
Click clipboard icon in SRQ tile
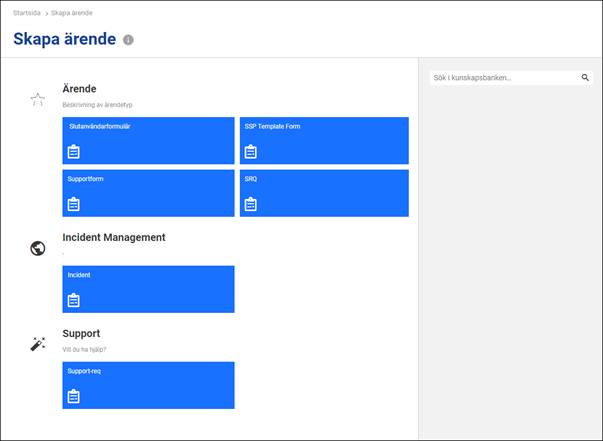(x=250, y=204)
